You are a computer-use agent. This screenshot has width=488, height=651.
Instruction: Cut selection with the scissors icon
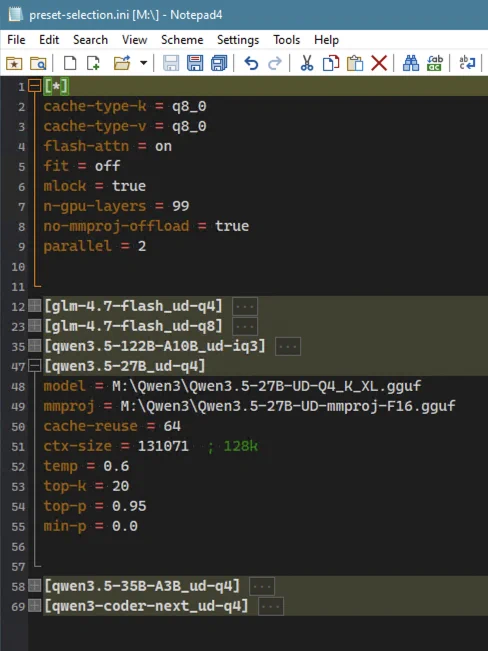tap(307, 64)
